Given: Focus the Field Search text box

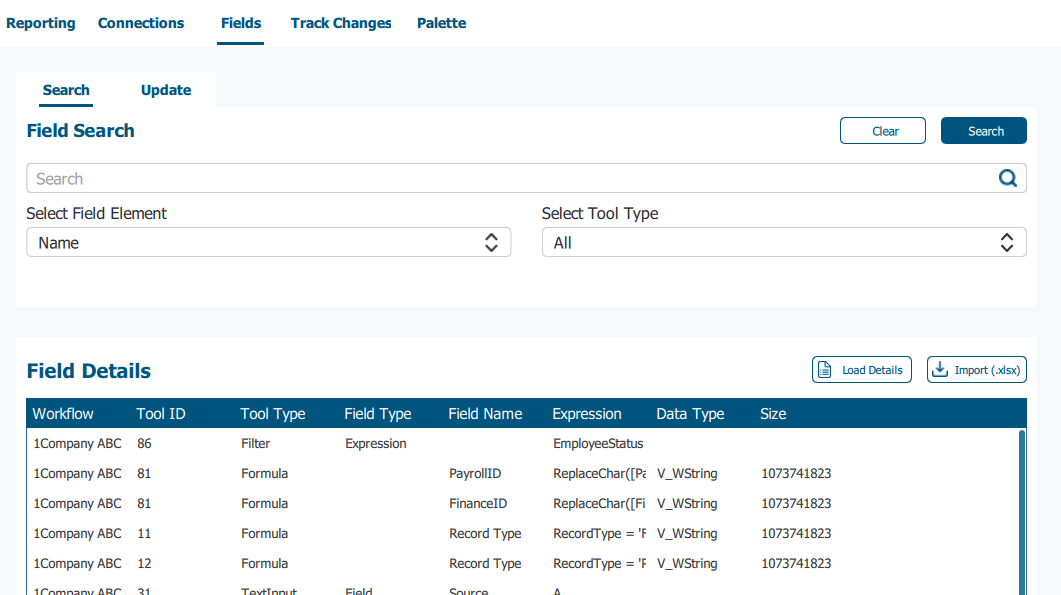Looking at the screenshot, I should pos(526,178).
